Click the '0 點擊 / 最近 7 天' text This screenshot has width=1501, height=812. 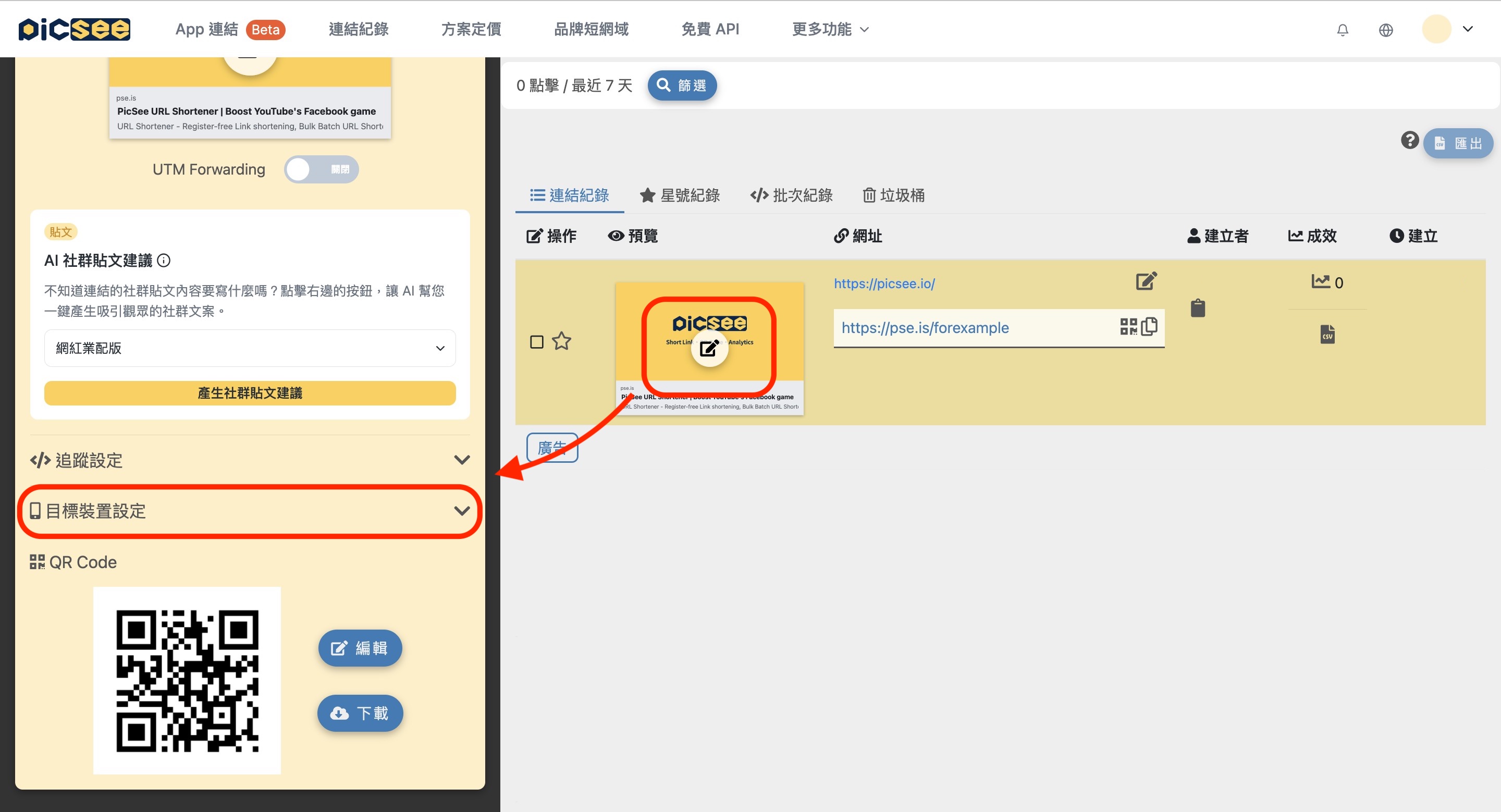point(574,85)
